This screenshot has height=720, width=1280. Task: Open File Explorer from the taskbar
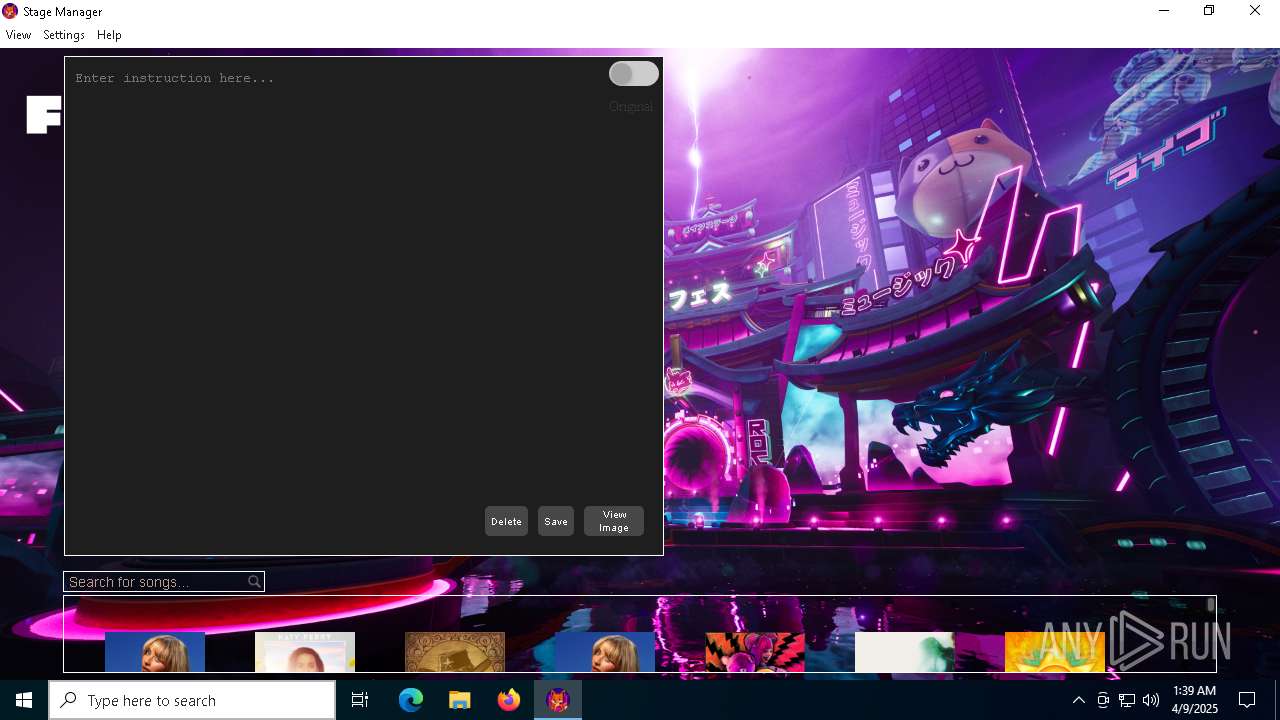[x=460, y=700]
